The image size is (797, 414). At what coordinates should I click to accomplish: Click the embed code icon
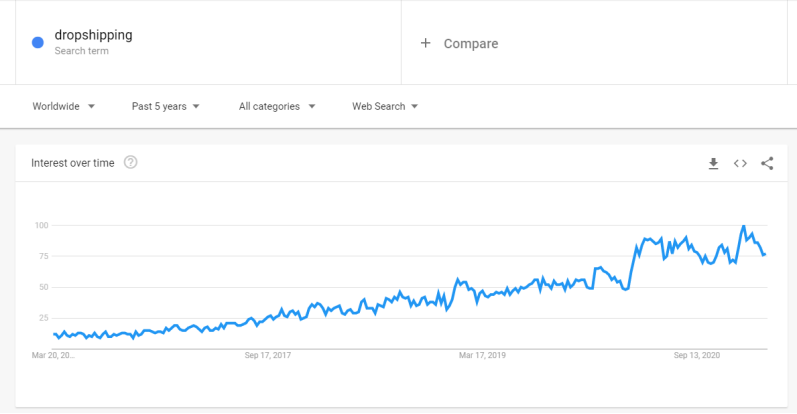pyautogui.click(x=740, y=163)
